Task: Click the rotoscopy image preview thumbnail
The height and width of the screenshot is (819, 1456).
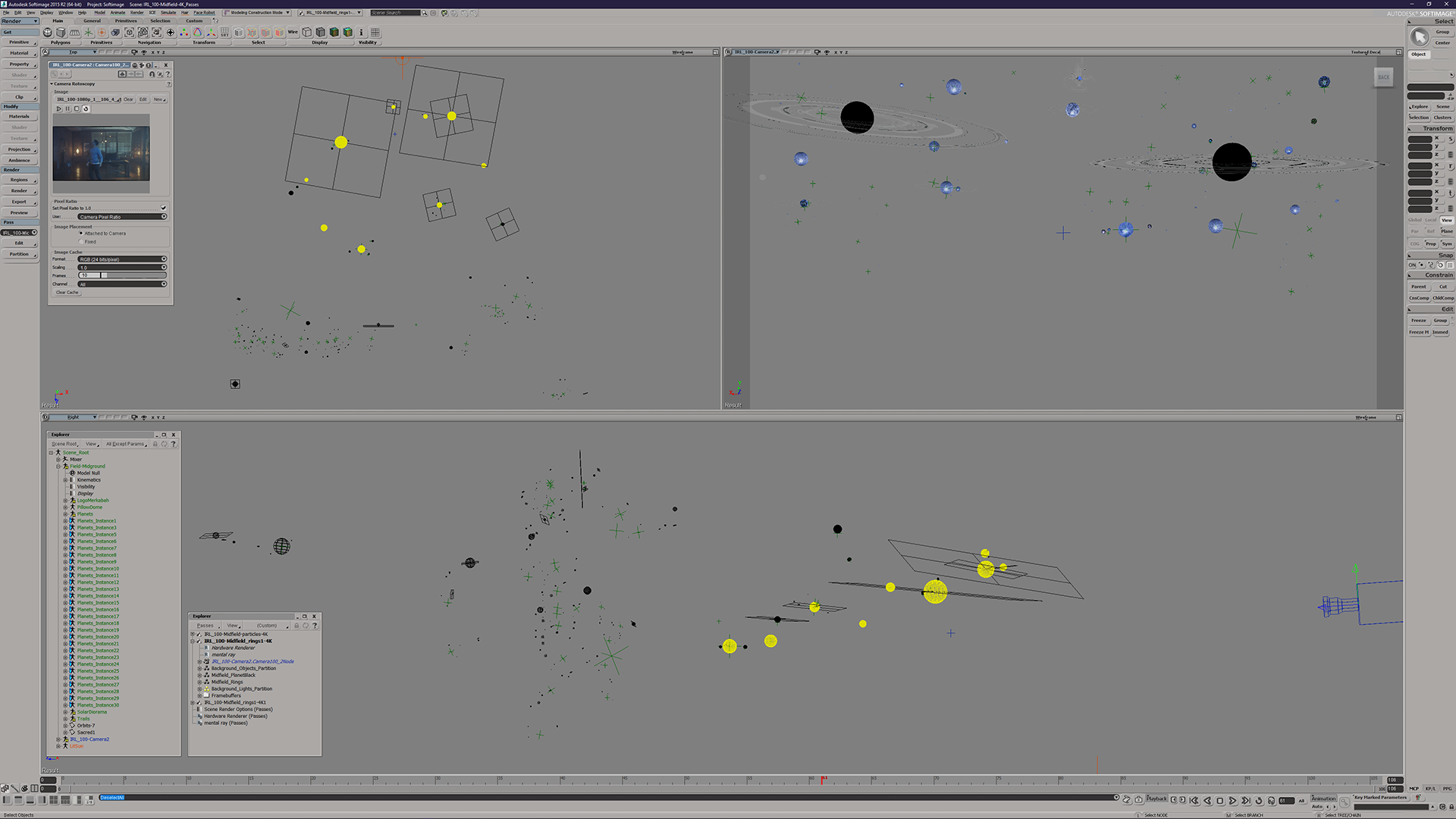Action: (x=101, y=154)
